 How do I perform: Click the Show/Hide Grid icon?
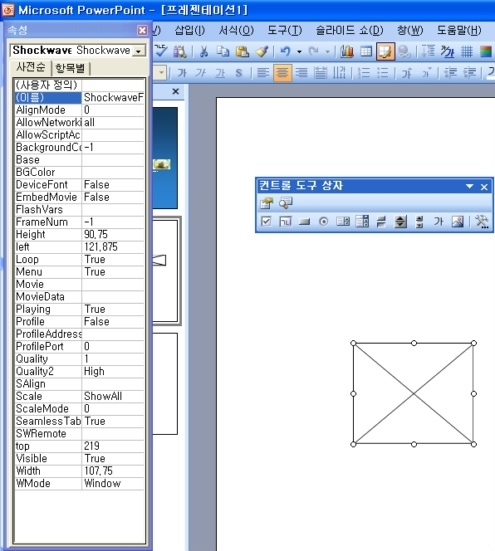pyautogui.click(x=467, y=52)
